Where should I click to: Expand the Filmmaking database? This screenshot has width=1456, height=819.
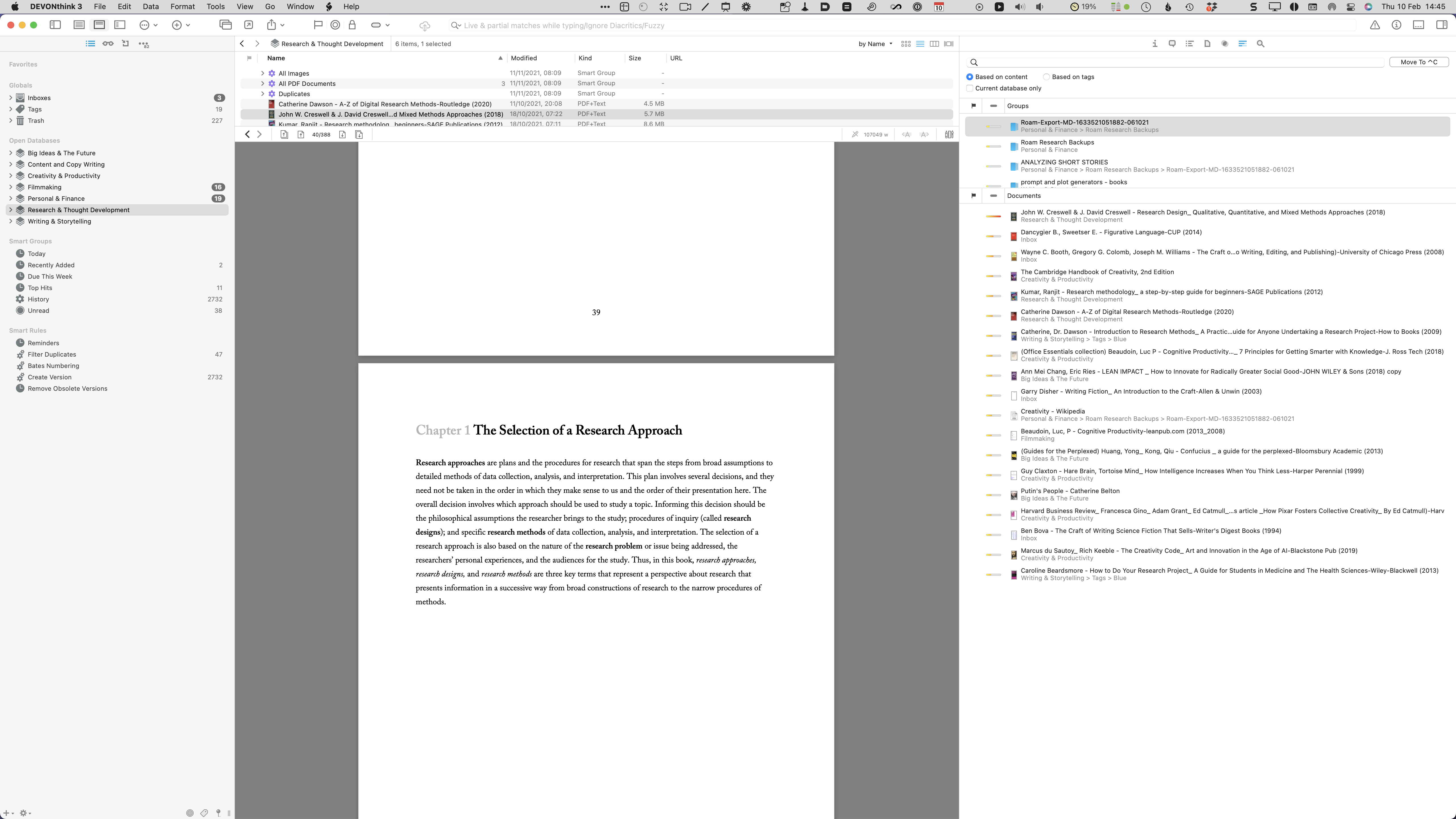[10, 187]
